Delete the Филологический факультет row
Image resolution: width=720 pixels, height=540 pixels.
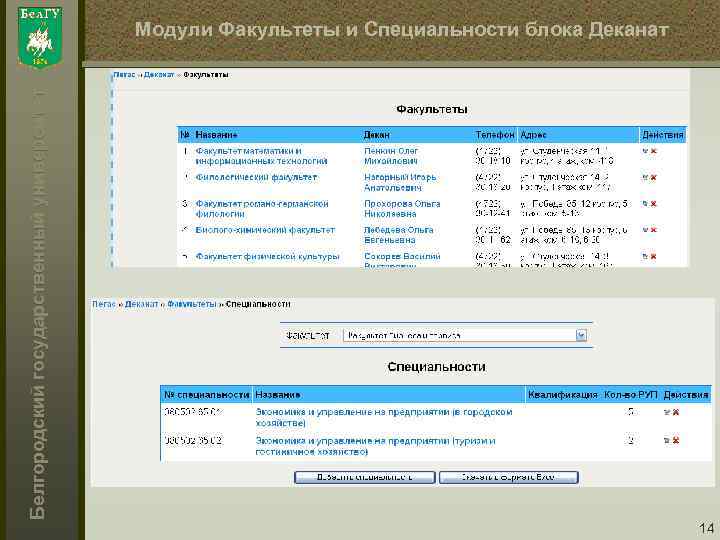(653, 177)
